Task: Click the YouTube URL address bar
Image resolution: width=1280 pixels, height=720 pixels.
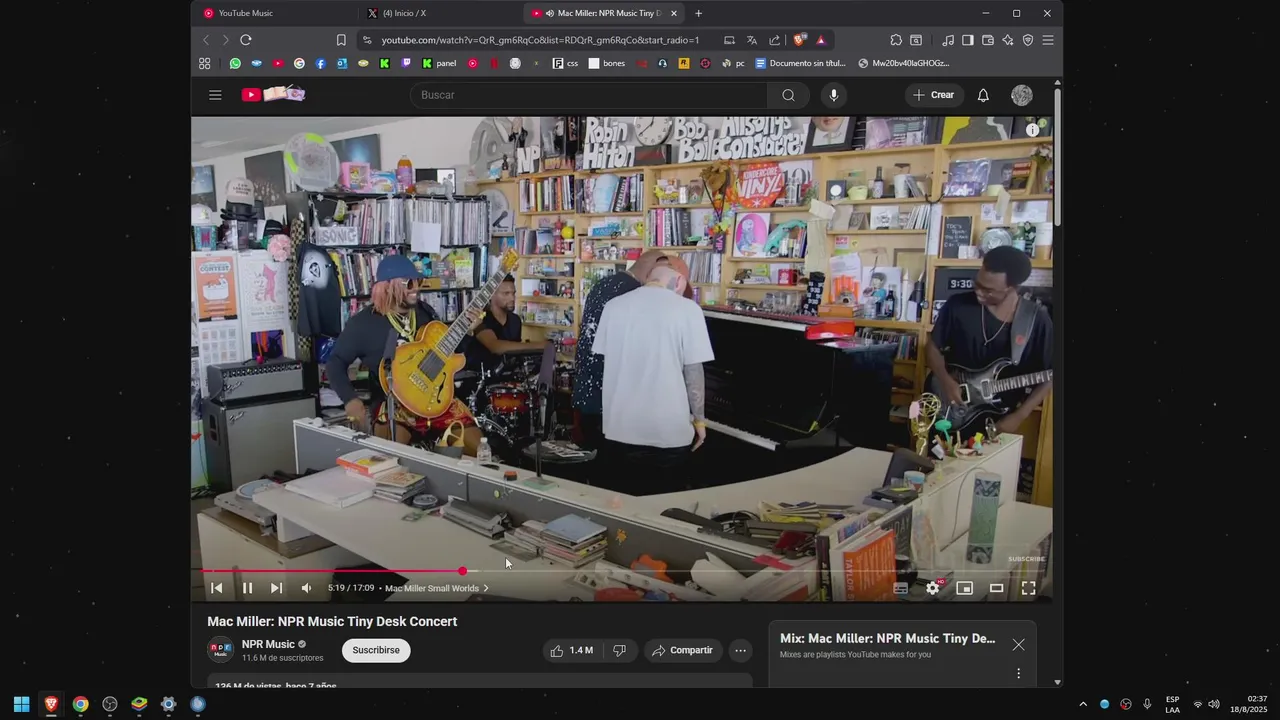Action: pos(540,40)
